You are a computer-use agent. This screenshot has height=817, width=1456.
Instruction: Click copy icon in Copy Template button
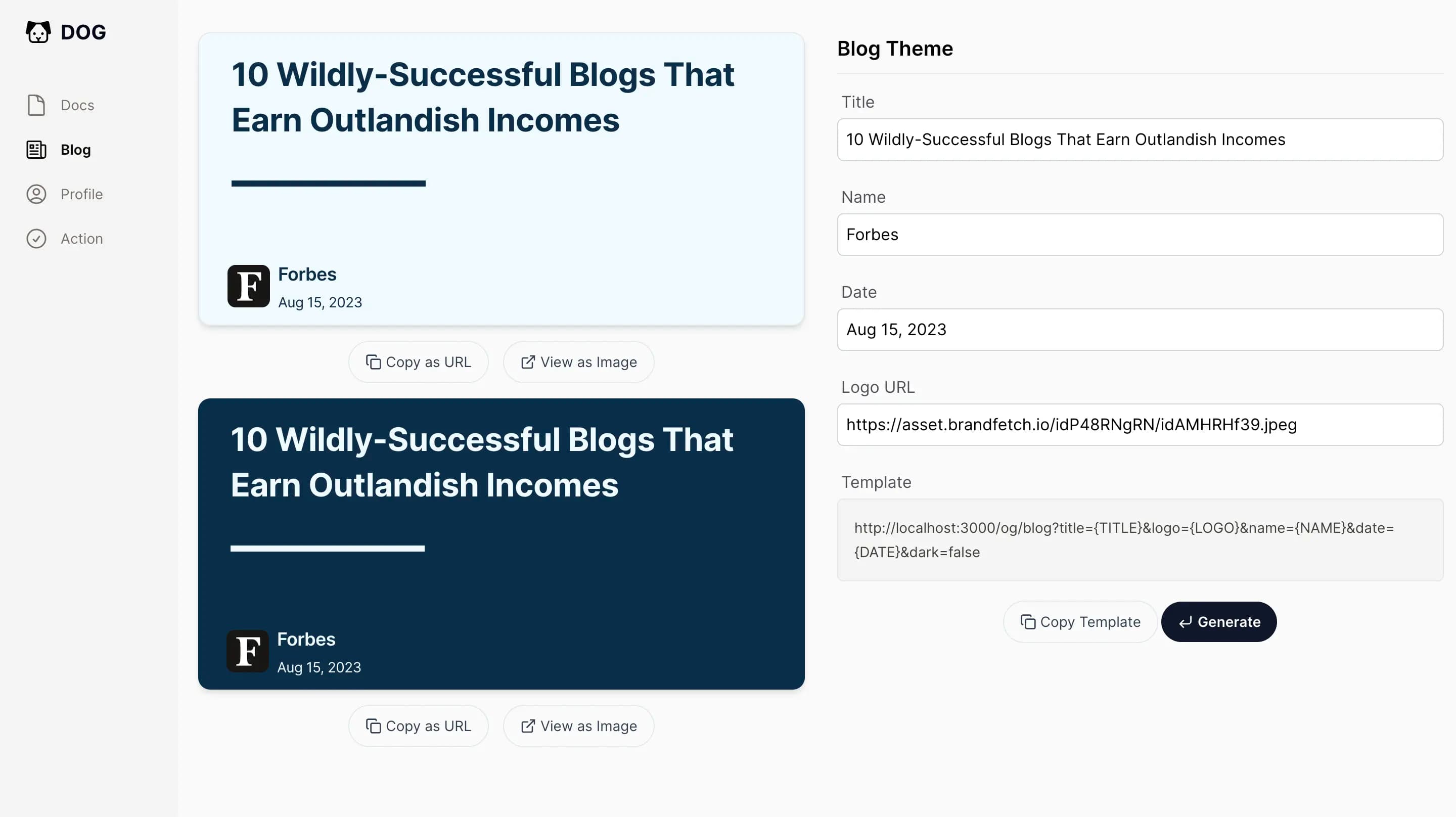(1028, 622)
